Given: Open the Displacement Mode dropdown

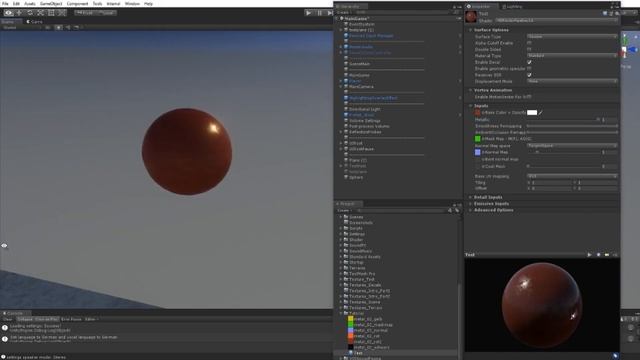Looking at the screenshot, I should 572,81.
